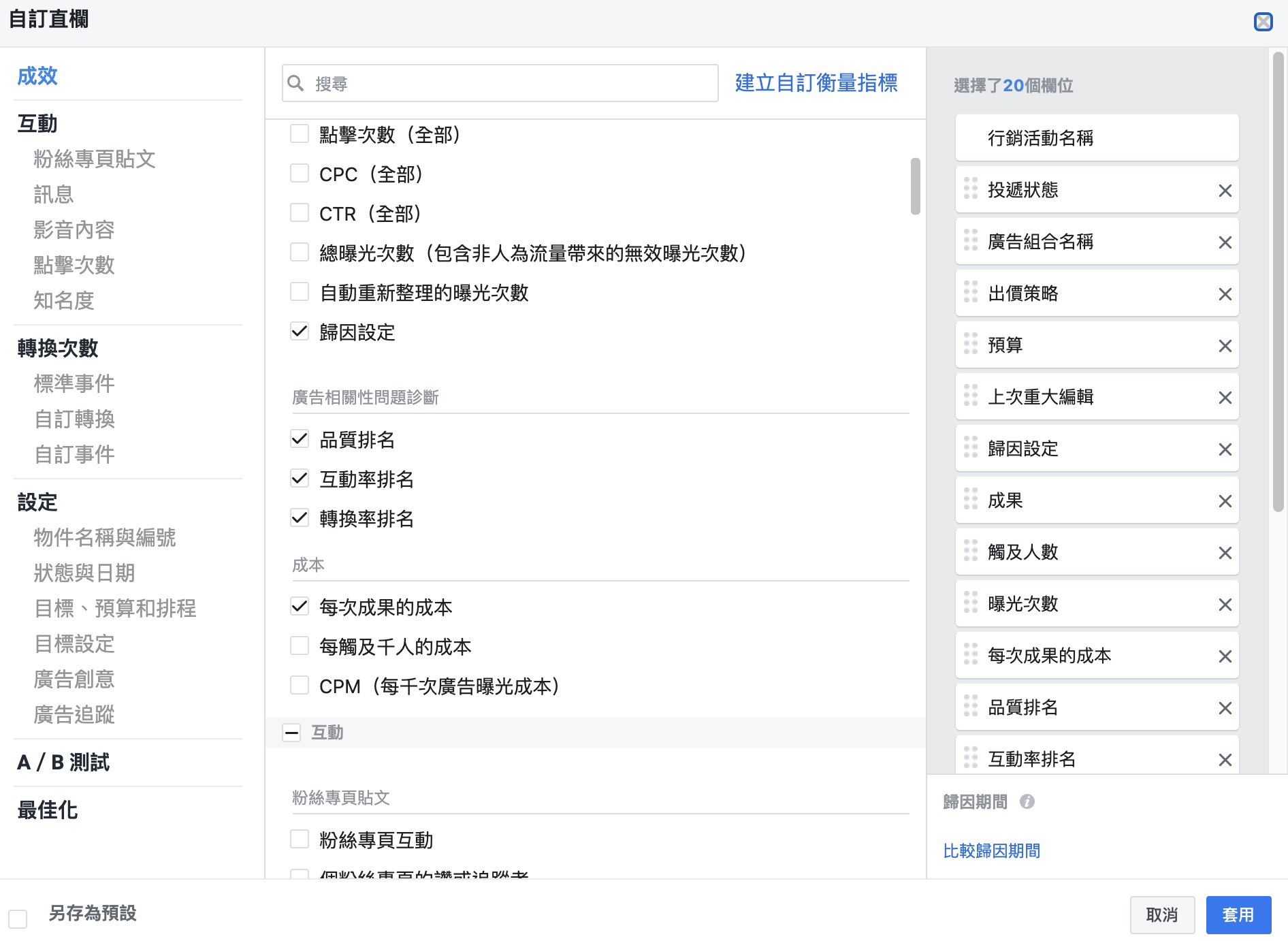Toggle the 另存為預設 checkbox
The image size is (1288, 941).
(18, 919)
